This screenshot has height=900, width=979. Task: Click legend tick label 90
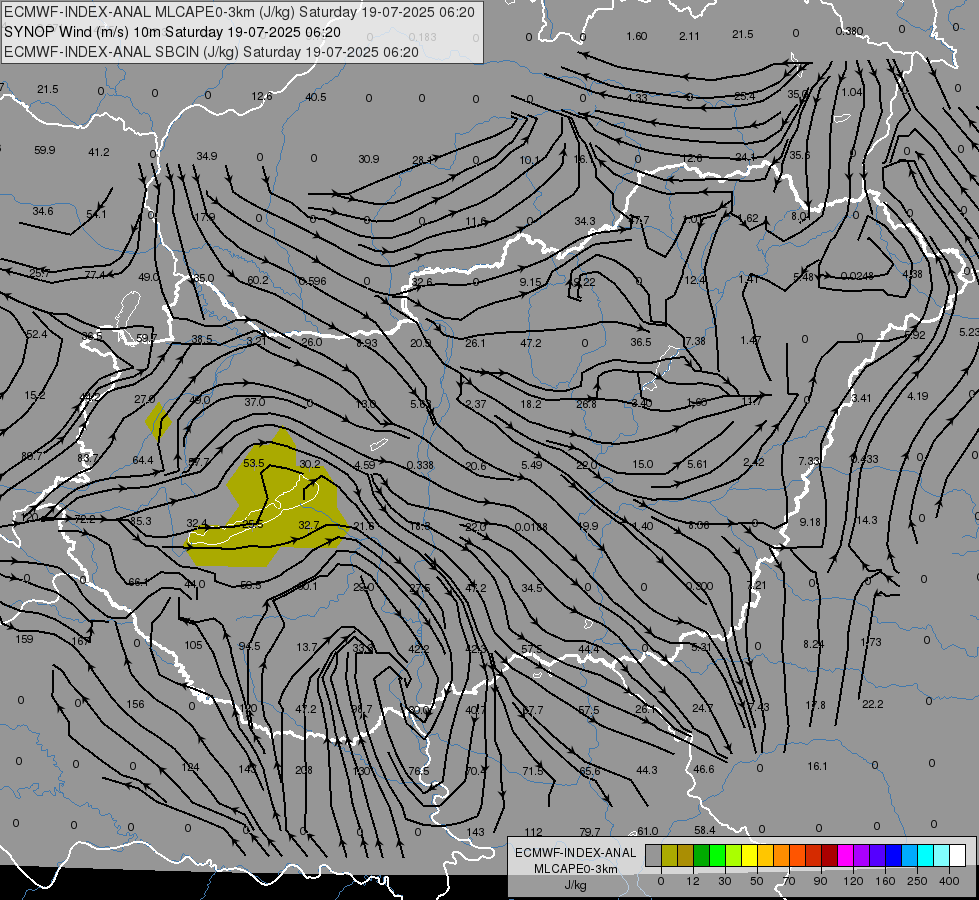pos(820,881)
